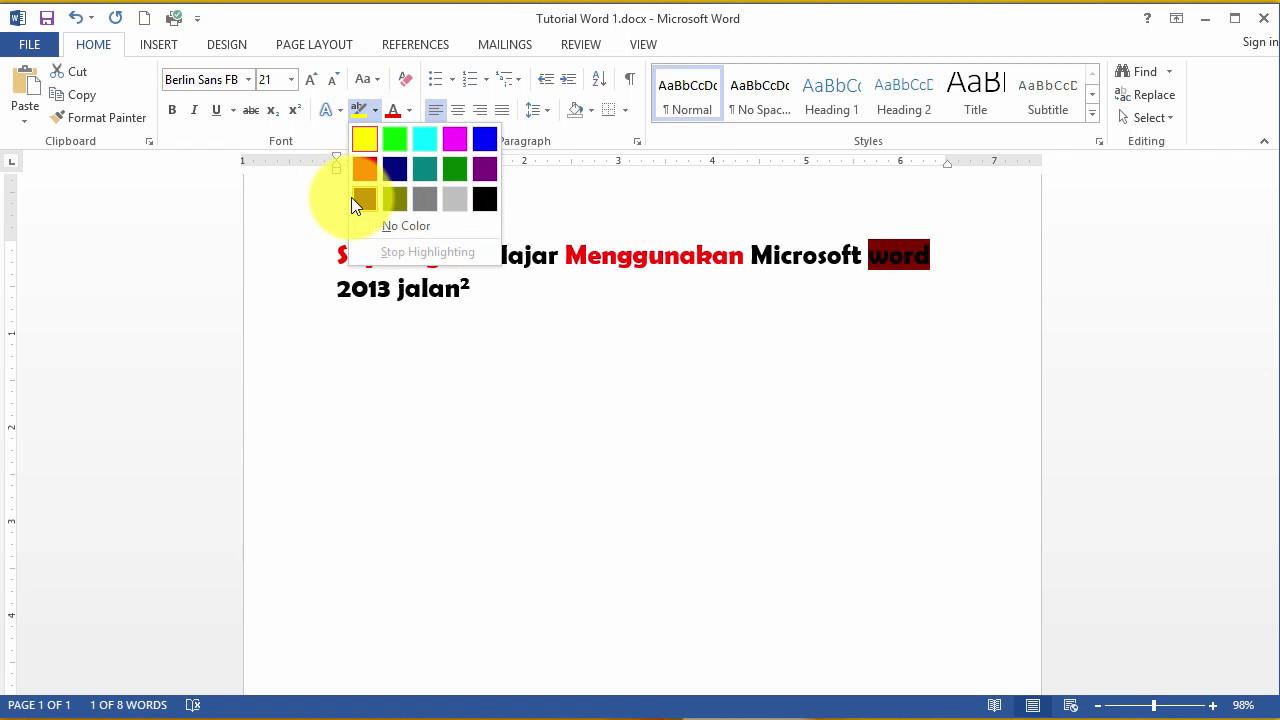Toggle Italic formatting
Image resolution: width=1280 pixels, height=720 pixels.
(x=194, y=110)
